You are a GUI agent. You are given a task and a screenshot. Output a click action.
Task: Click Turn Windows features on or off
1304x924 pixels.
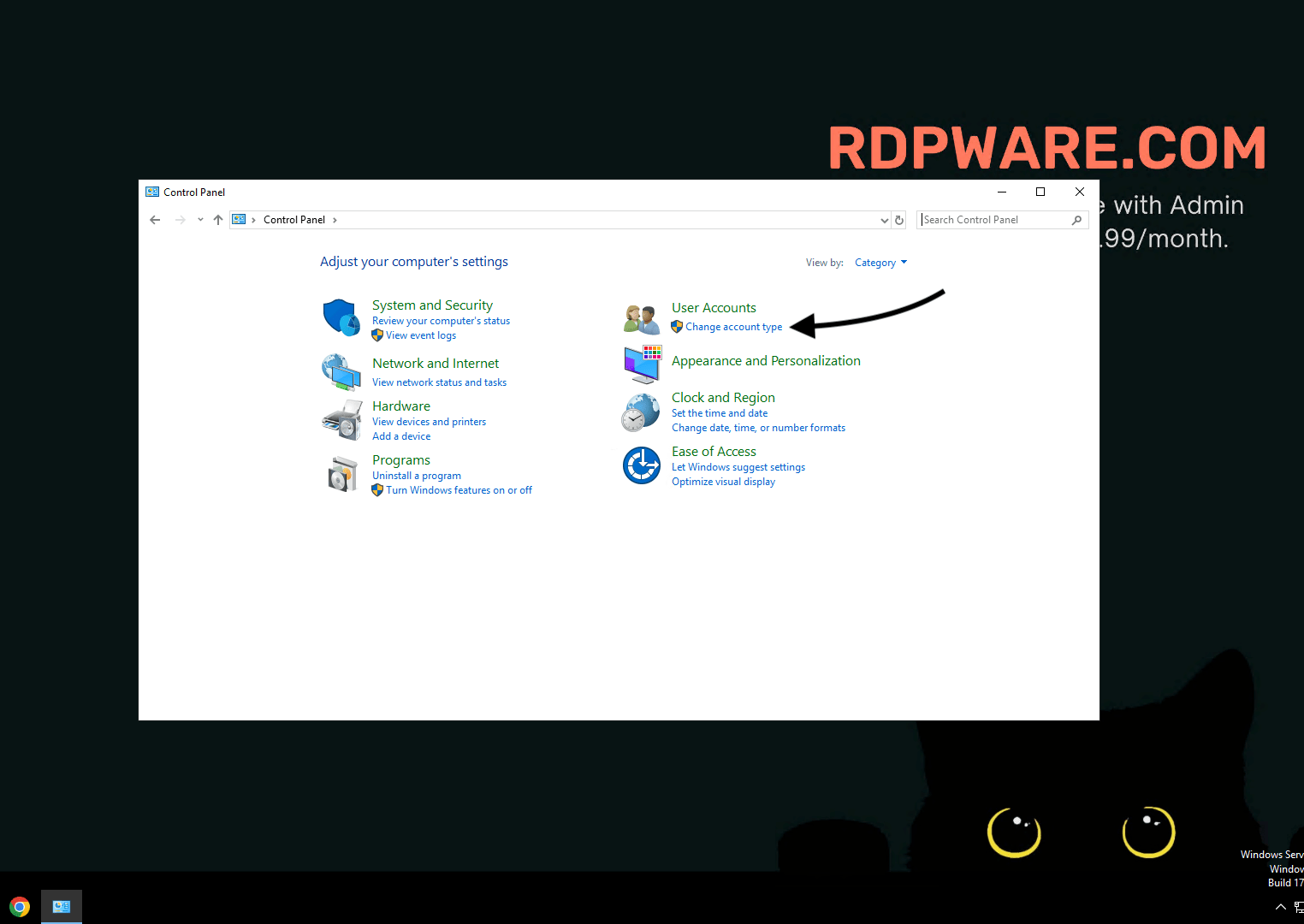click(459, 490)
